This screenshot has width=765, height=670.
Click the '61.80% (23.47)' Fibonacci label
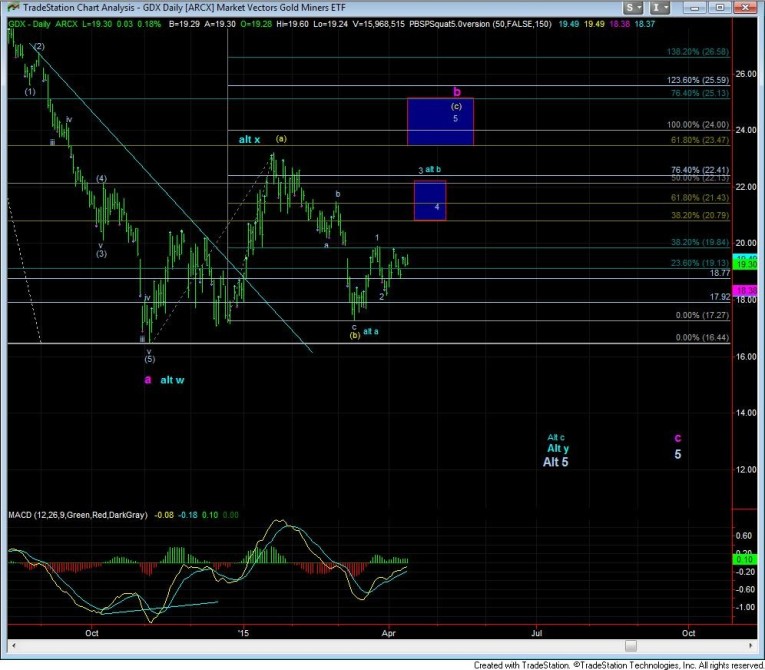(700, 140)
